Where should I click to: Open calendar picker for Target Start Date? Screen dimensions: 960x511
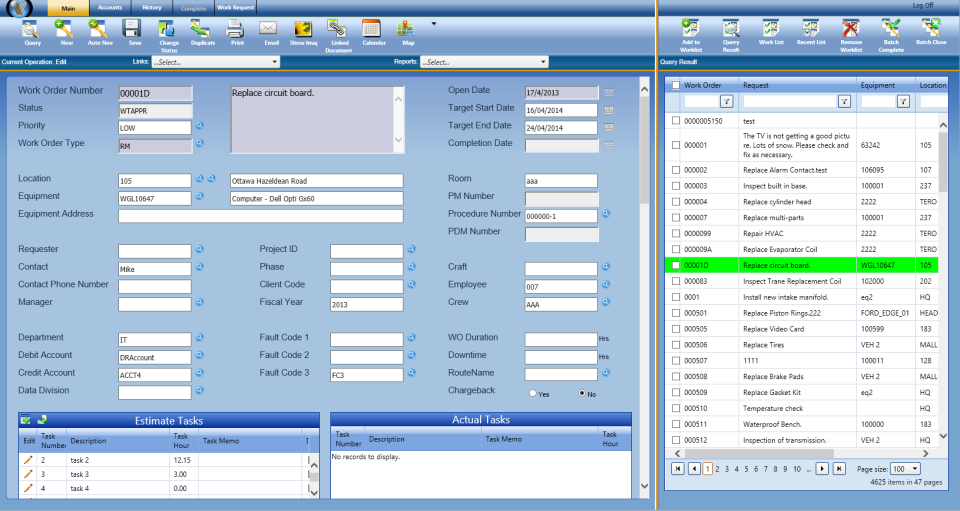click(x=609, y=110)
